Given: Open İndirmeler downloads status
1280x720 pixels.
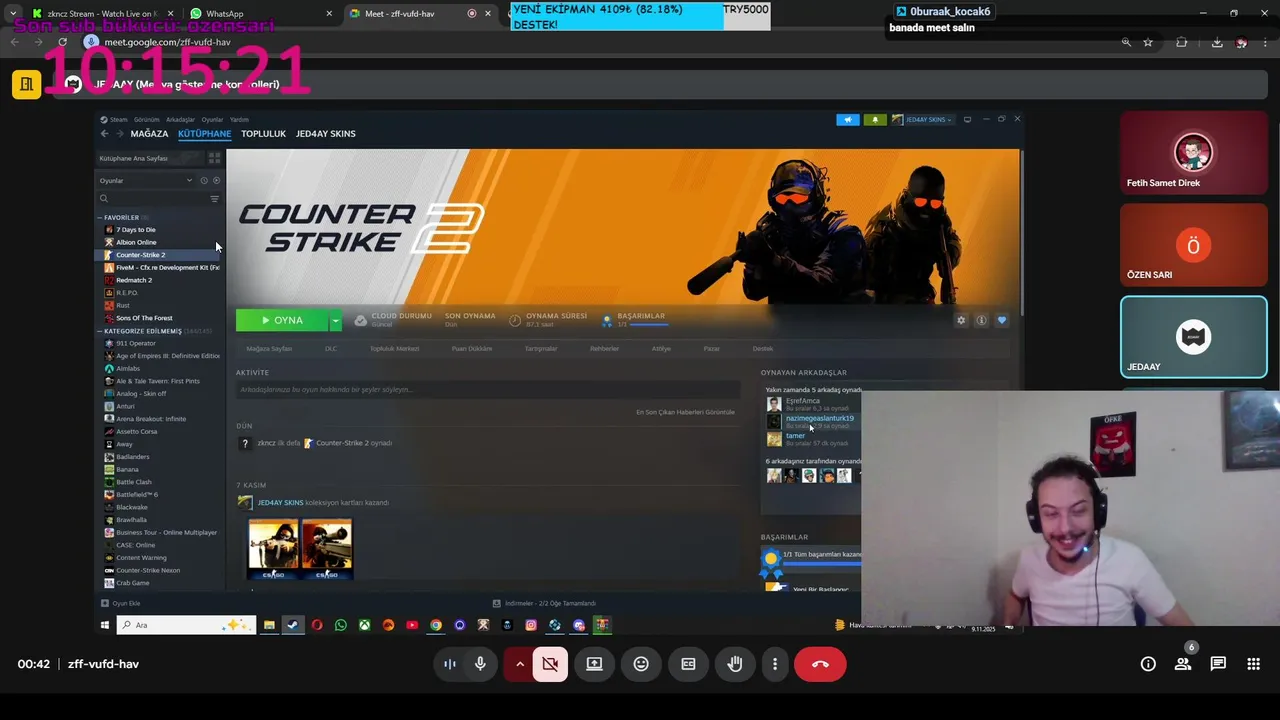Looking at the screenshot, I should pyautogui.click(x=544, y=603).
